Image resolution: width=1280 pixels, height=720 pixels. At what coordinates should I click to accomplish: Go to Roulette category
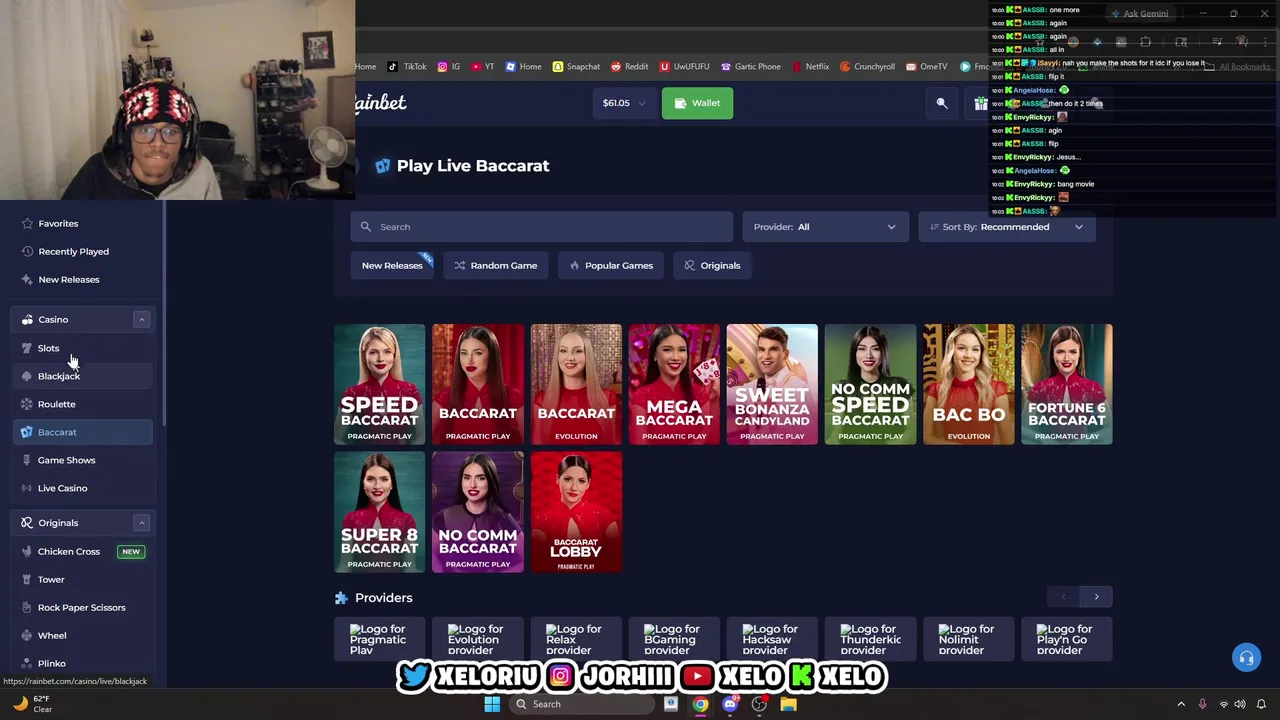coord(84,404)
